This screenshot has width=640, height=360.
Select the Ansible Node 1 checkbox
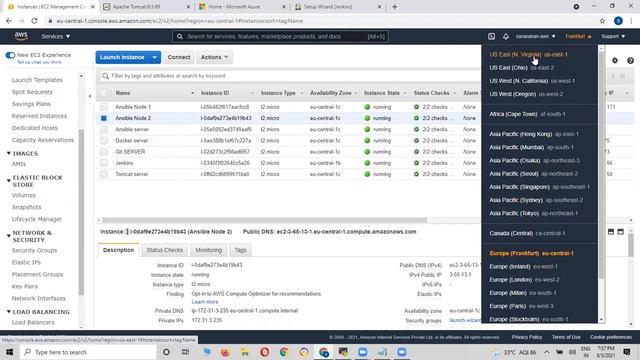coord(104,107)
